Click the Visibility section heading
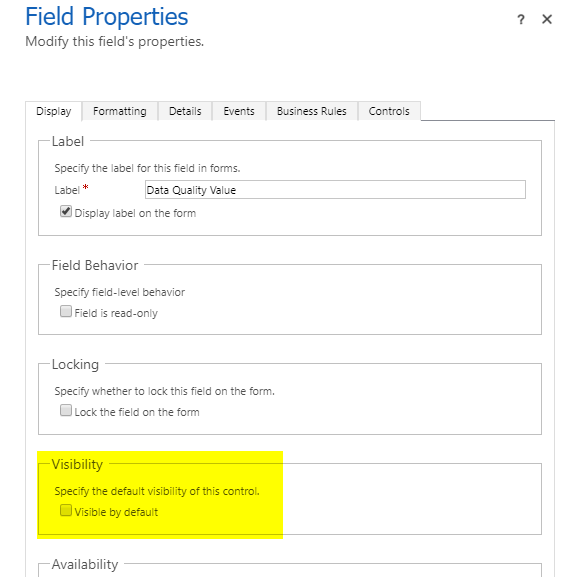 pyautogui.click(x=77, y=464)
